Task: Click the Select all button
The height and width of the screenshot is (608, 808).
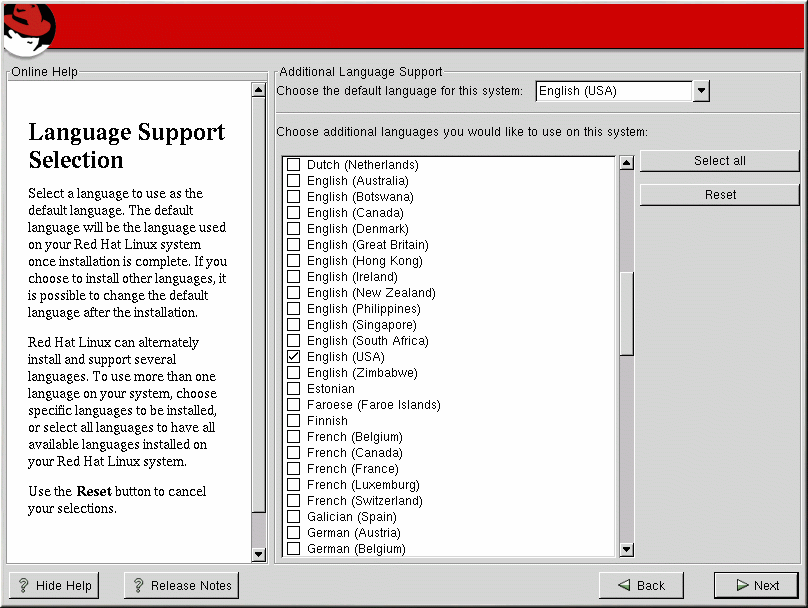Action: click(719, 161)
